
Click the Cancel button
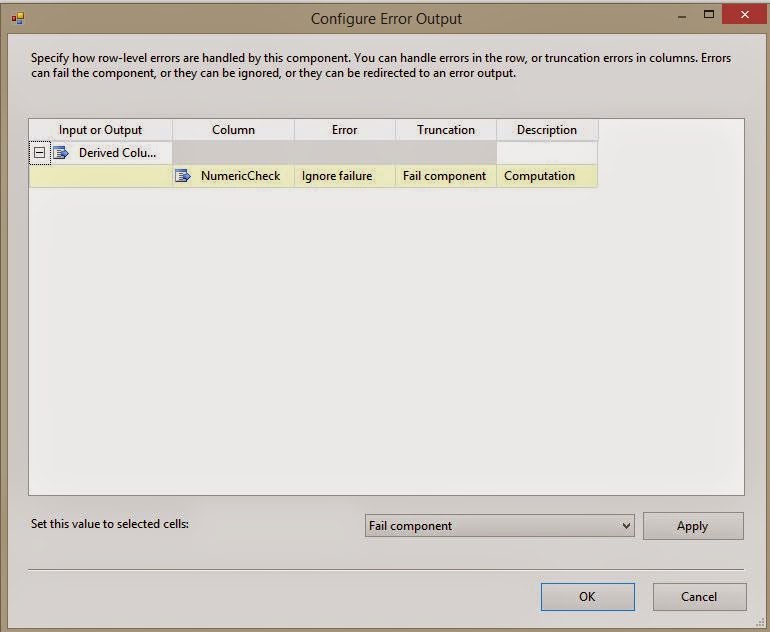pyautogui.click(x=699, y=597)
